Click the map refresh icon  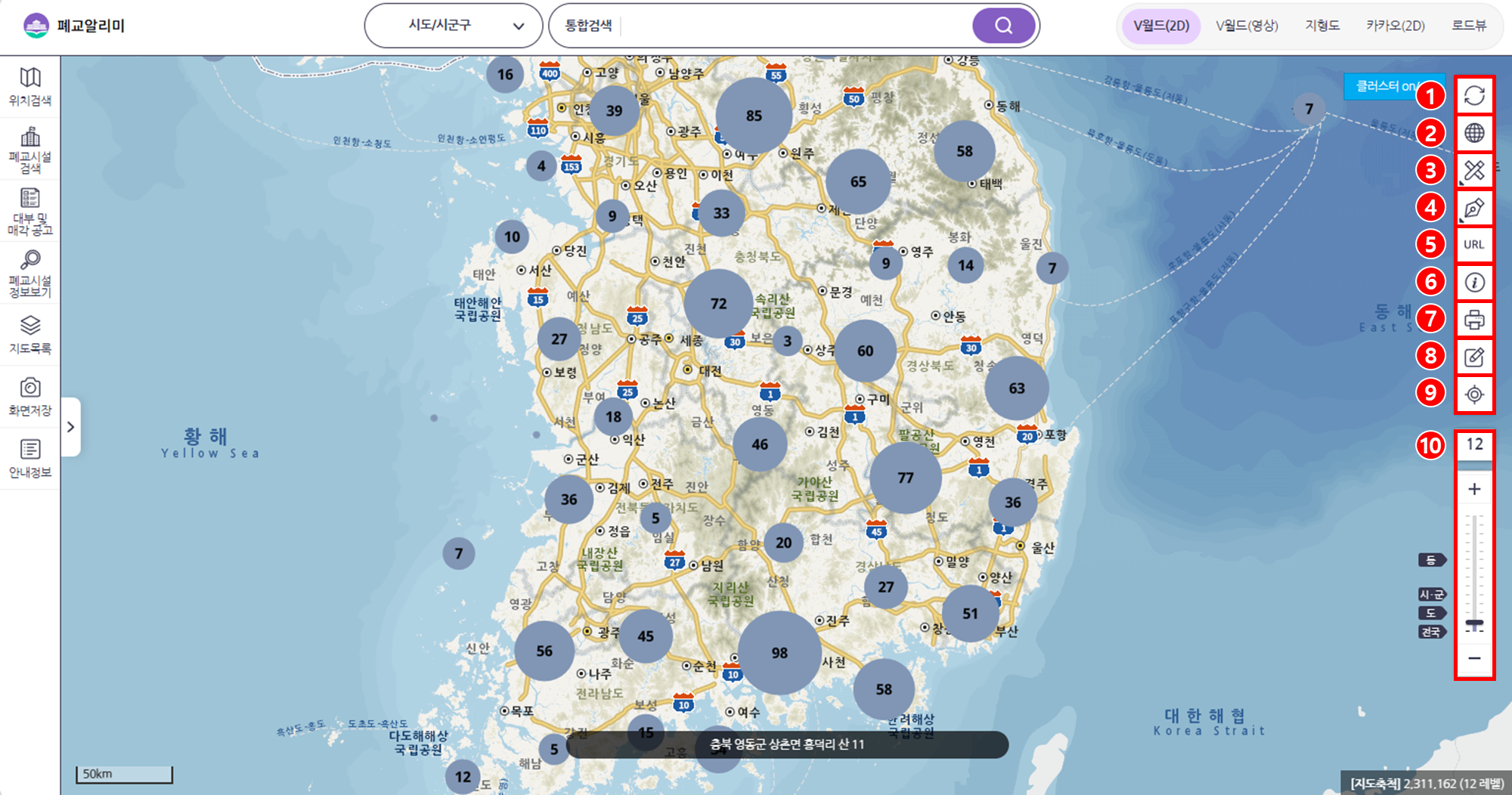click(x=1474, y=96)
